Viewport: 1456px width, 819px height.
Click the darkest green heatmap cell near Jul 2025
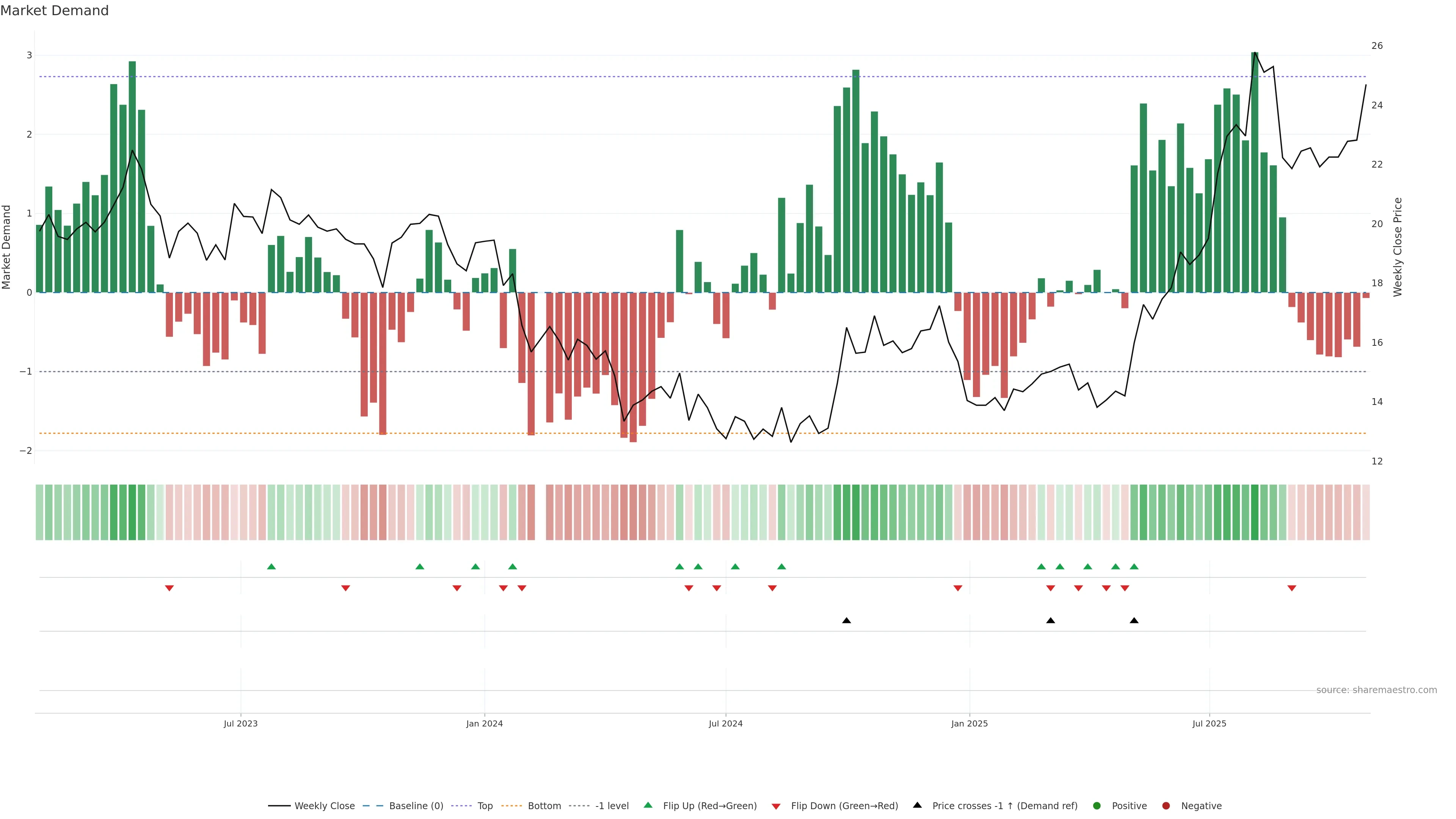[x=1255, y=512]
